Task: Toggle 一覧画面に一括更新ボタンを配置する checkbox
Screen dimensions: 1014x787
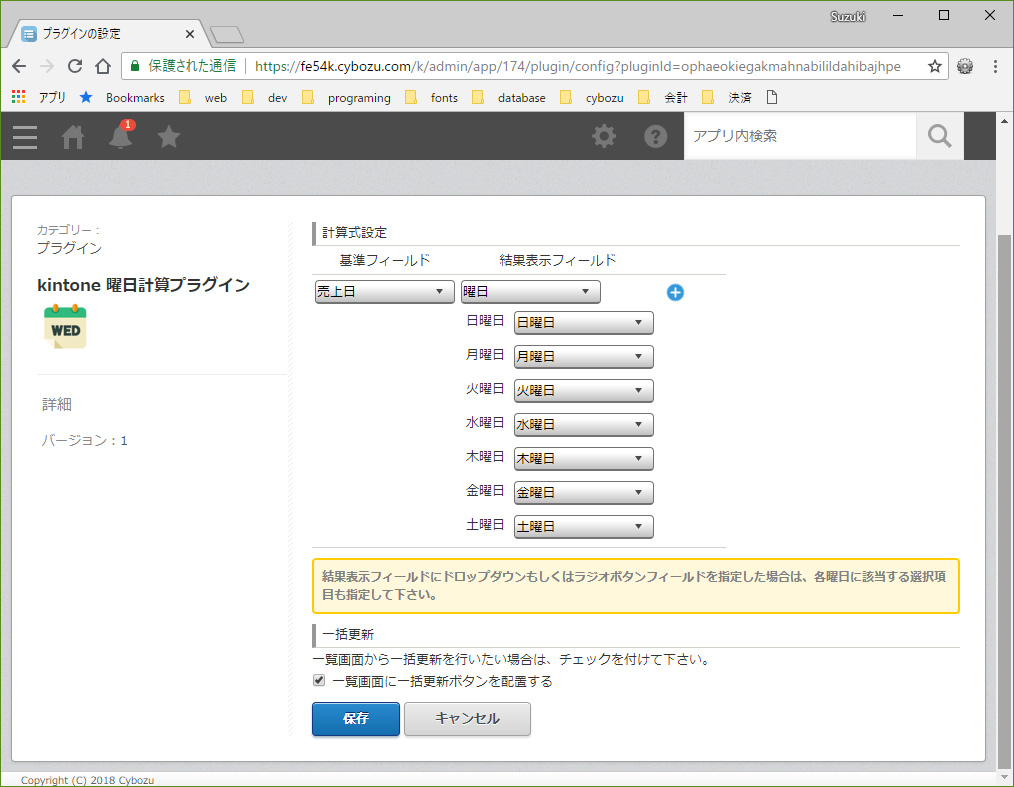Action: [x=319, y=680]
